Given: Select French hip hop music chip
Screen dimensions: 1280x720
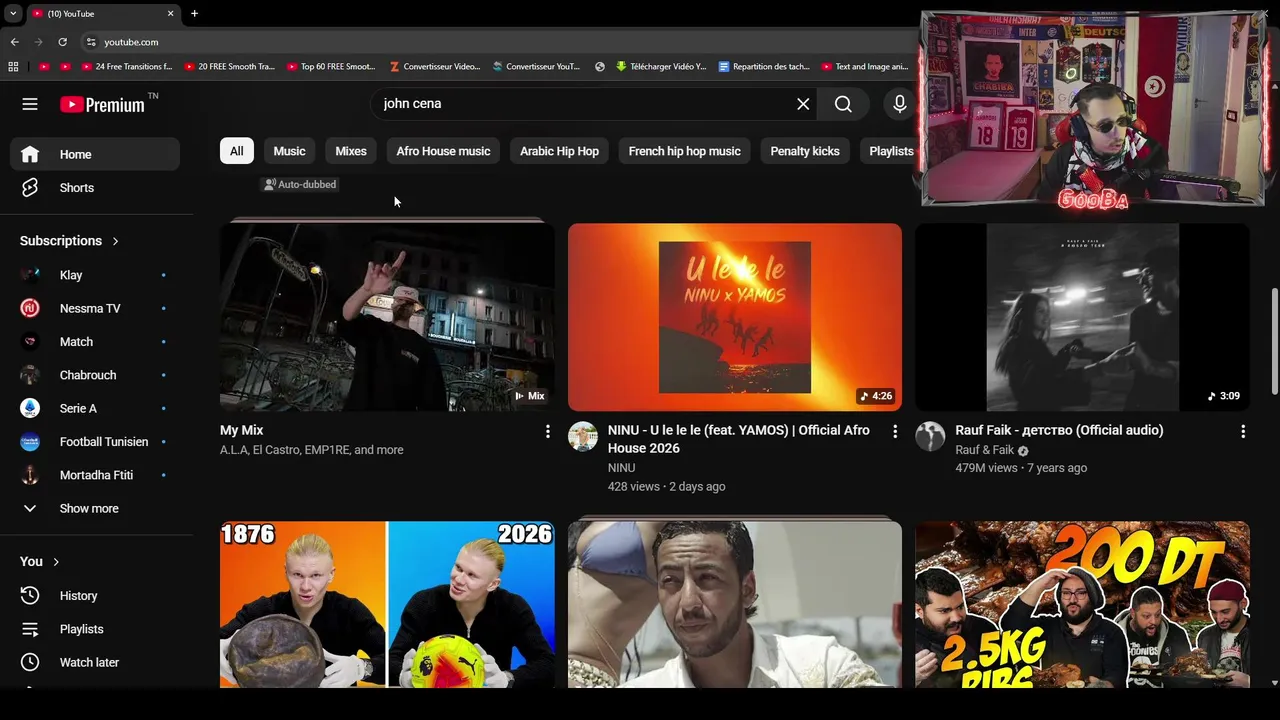Looking at the screenshot, I should [x=685, y=151].
